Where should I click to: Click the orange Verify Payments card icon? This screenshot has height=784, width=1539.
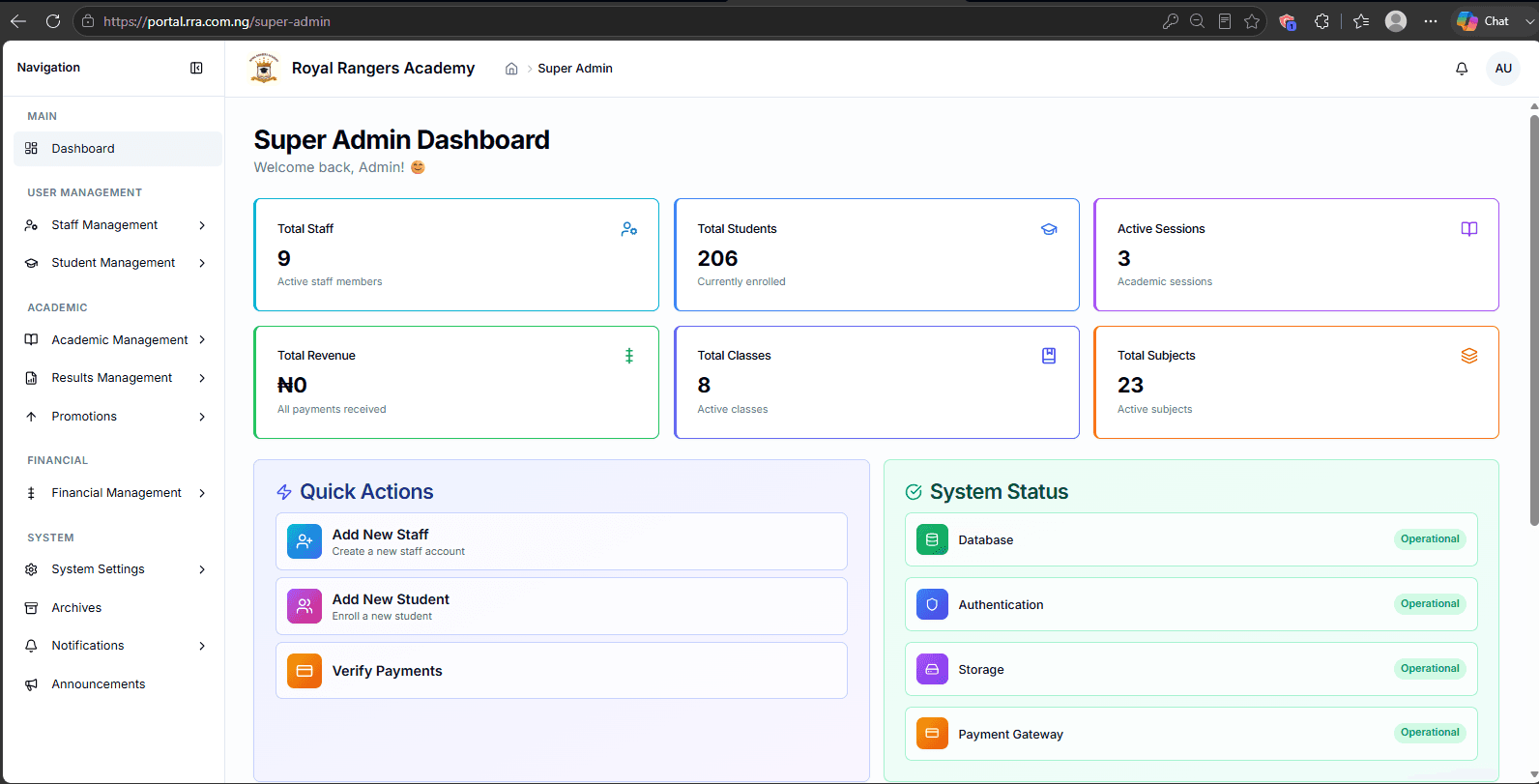tap(305, 671)
